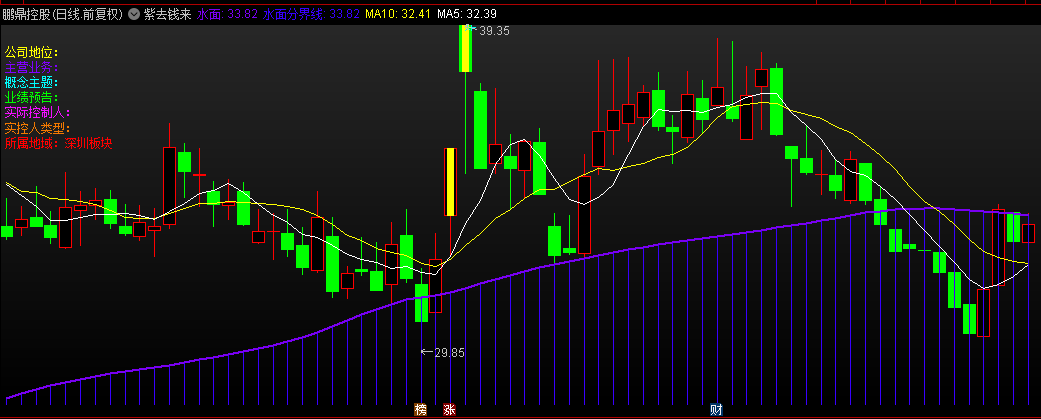The width and height of the screenshot is (1041, 419).
Task: Click the 主营业务 label
Action: (x=32, y=67)
